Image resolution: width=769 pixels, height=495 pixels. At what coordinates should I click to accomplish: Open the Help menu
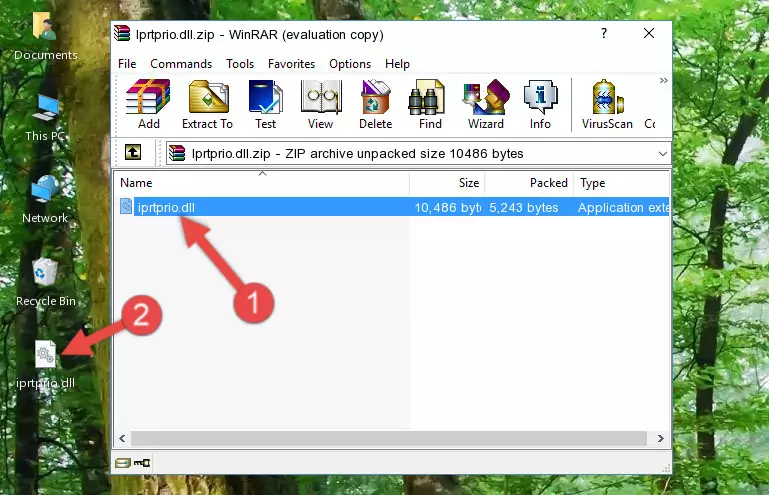coord(397,64)
